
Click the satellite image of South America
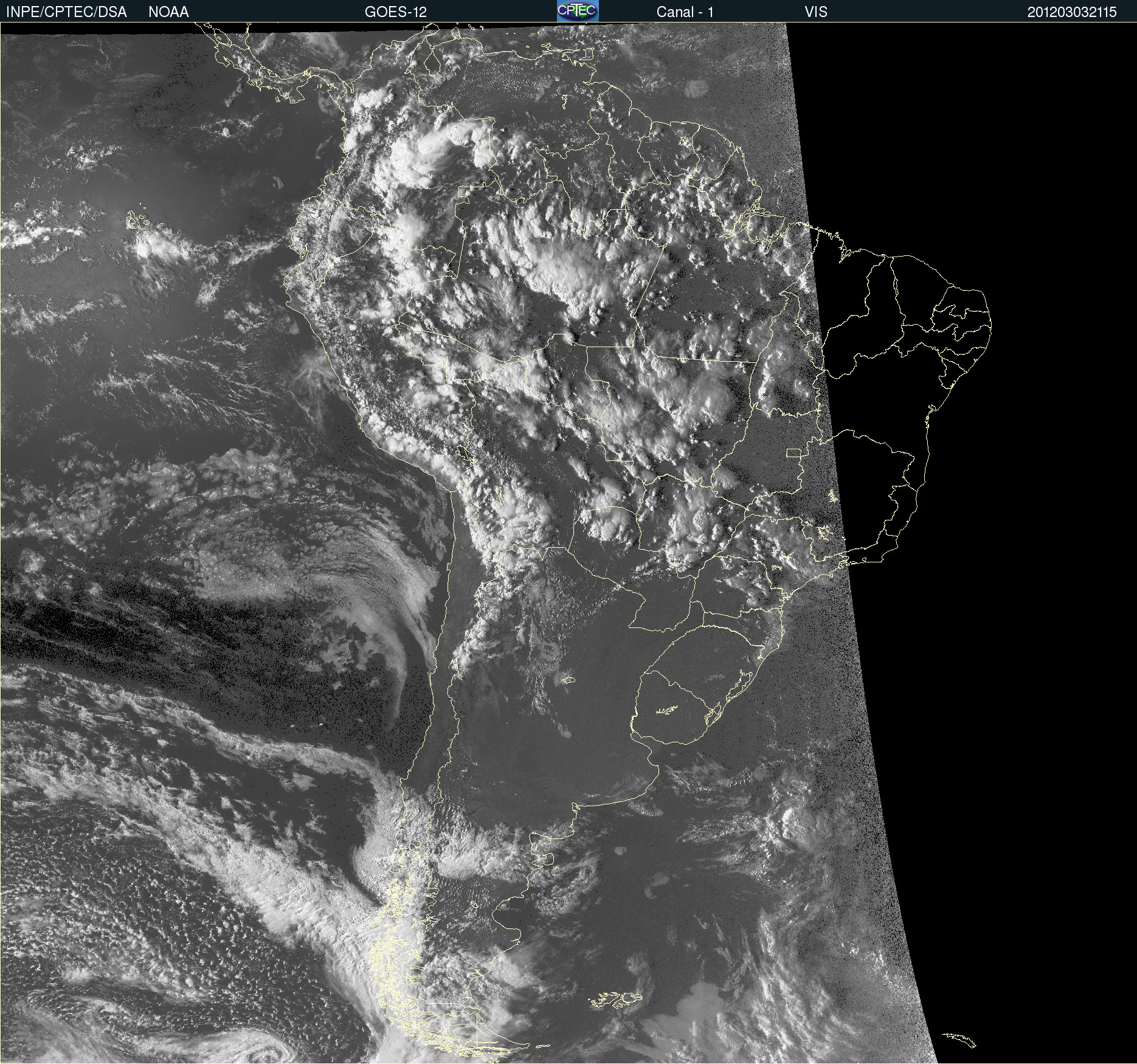point(568,543)
